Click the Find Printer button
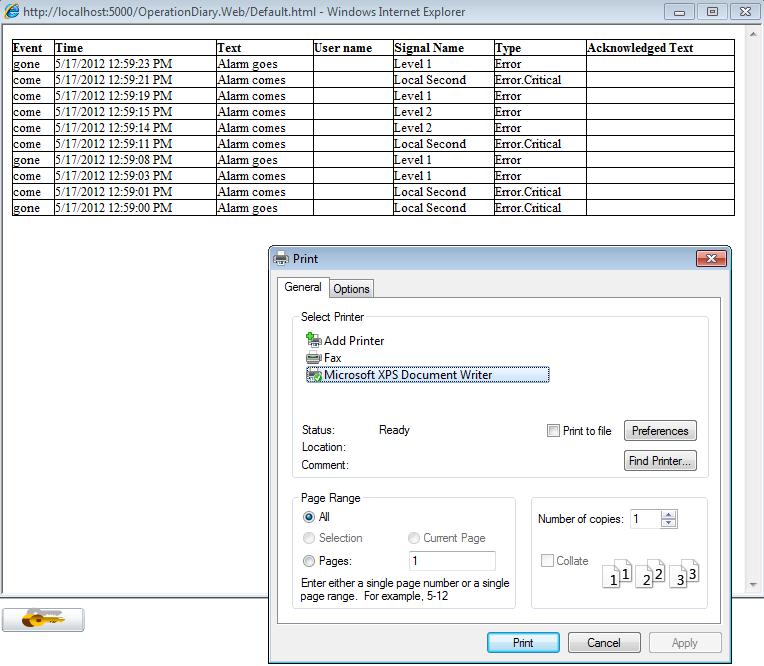 point(660,461)
